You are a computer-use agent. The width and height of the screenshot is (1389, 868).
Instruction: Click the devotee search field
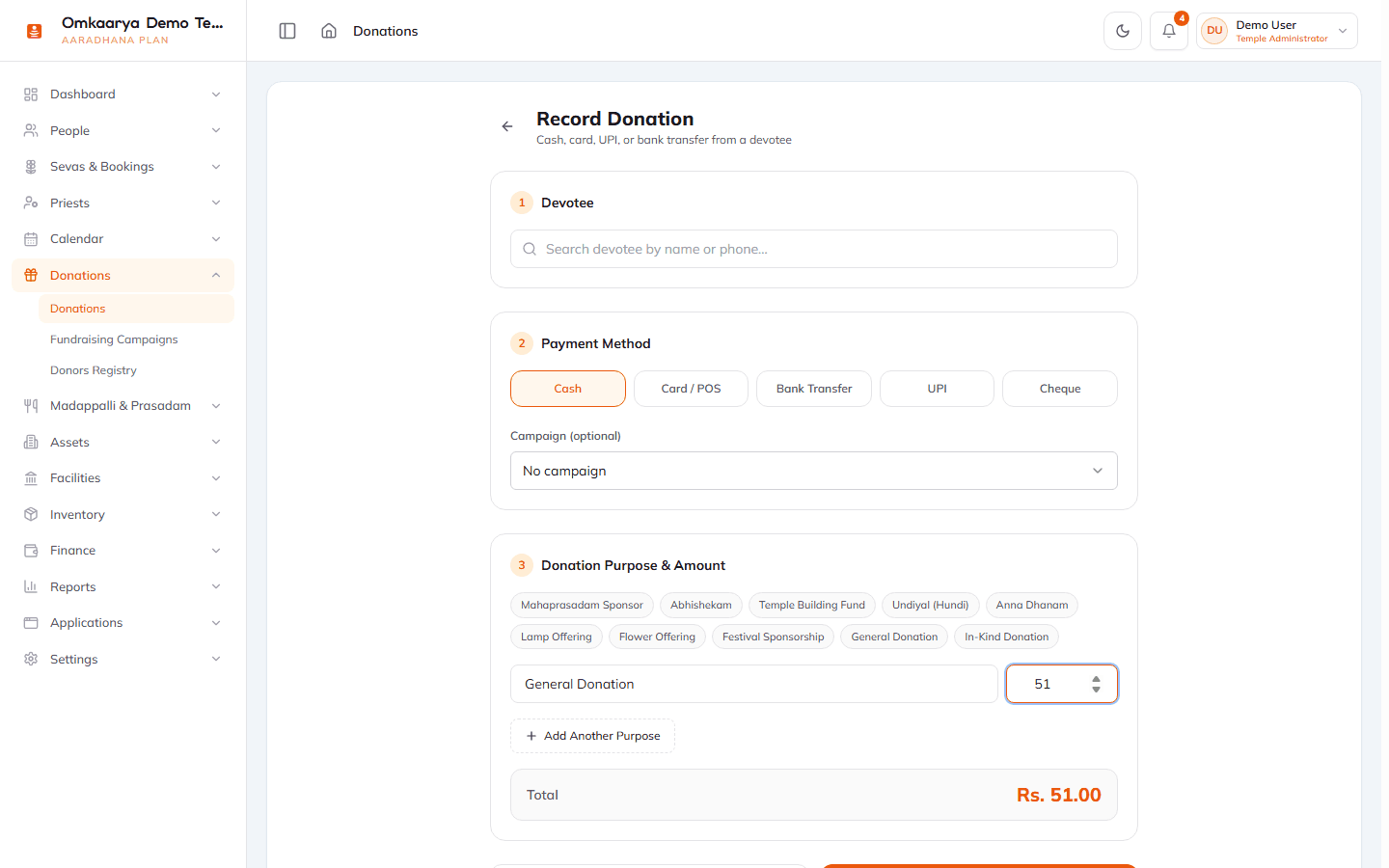click(814, 249)
